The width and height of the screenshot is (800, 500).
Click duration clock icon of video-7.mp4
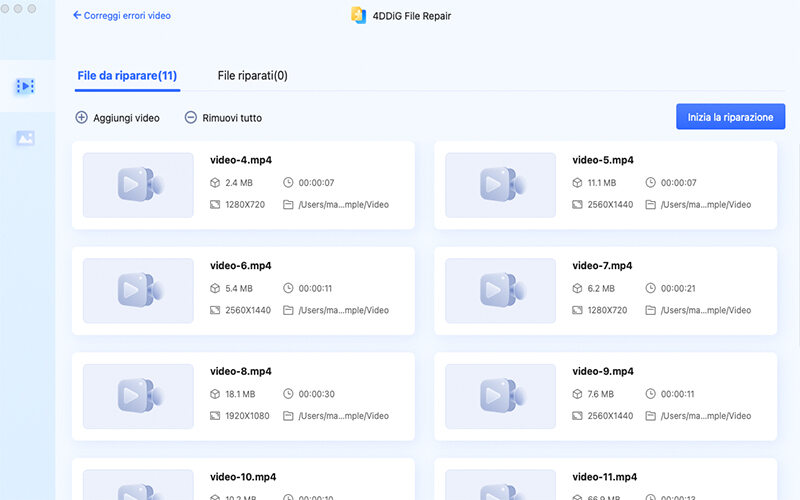point(651,288)
